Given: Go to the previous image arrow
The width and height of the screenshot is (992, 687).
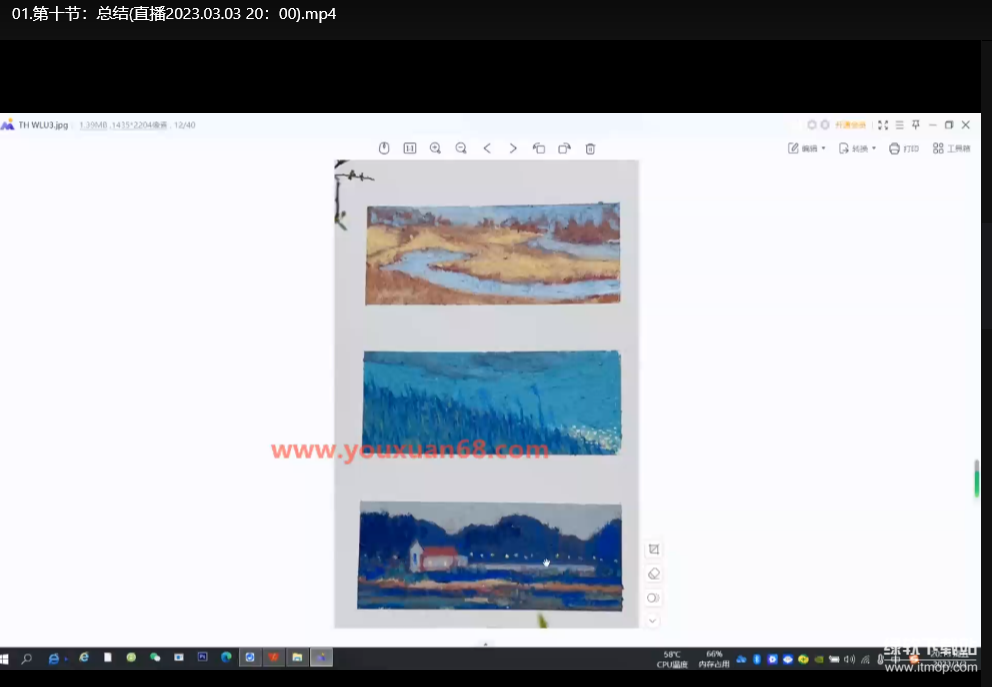Looking at the screenshot, I should 487,148.
